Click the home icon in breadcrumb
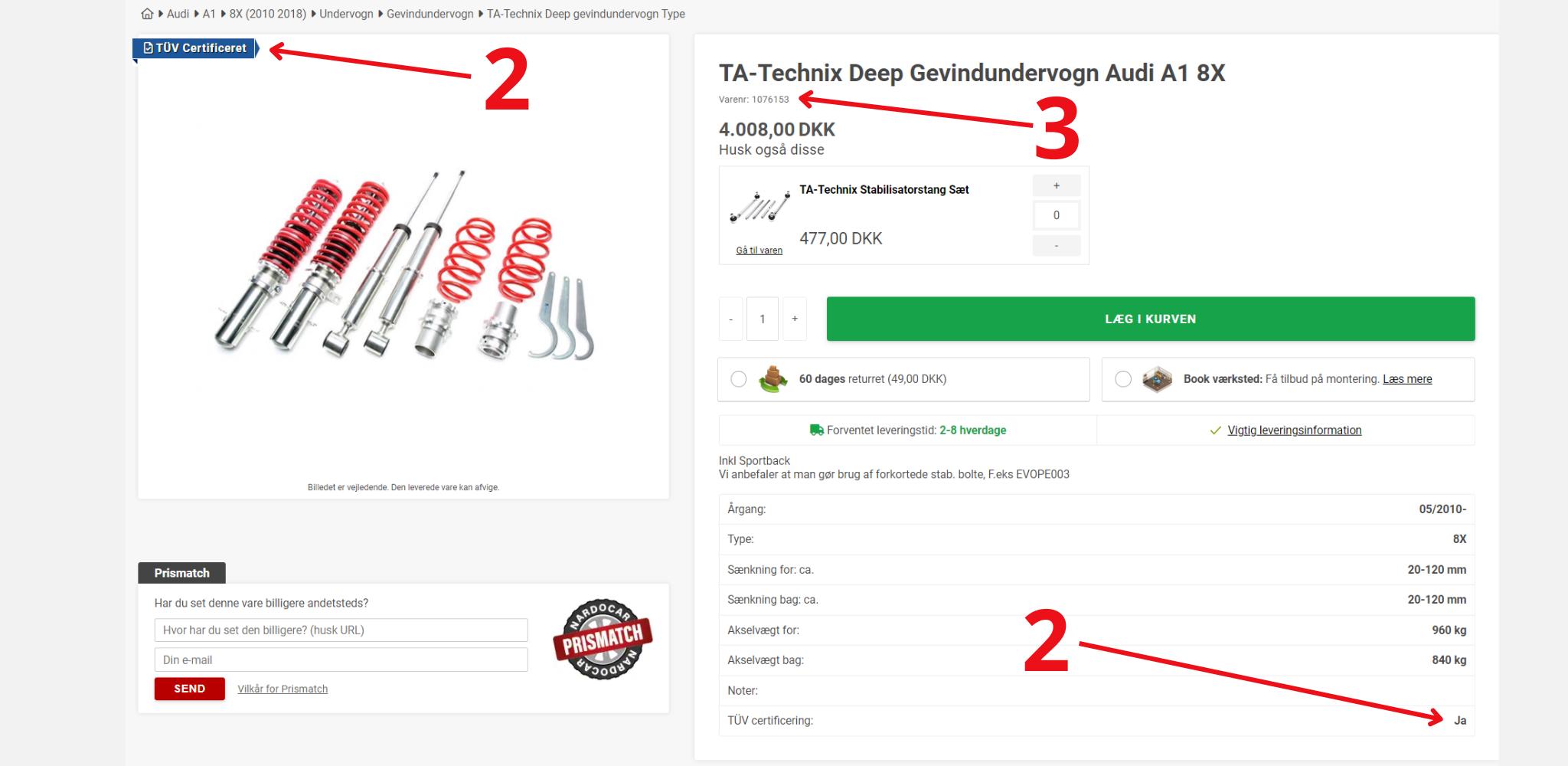Screen dimensions: 1568x766 [147, 14]
